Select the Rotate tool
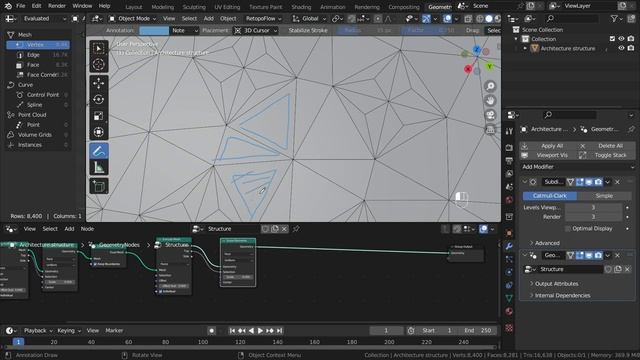The height and width of the screenshot is (360, 640). (98, 100)
